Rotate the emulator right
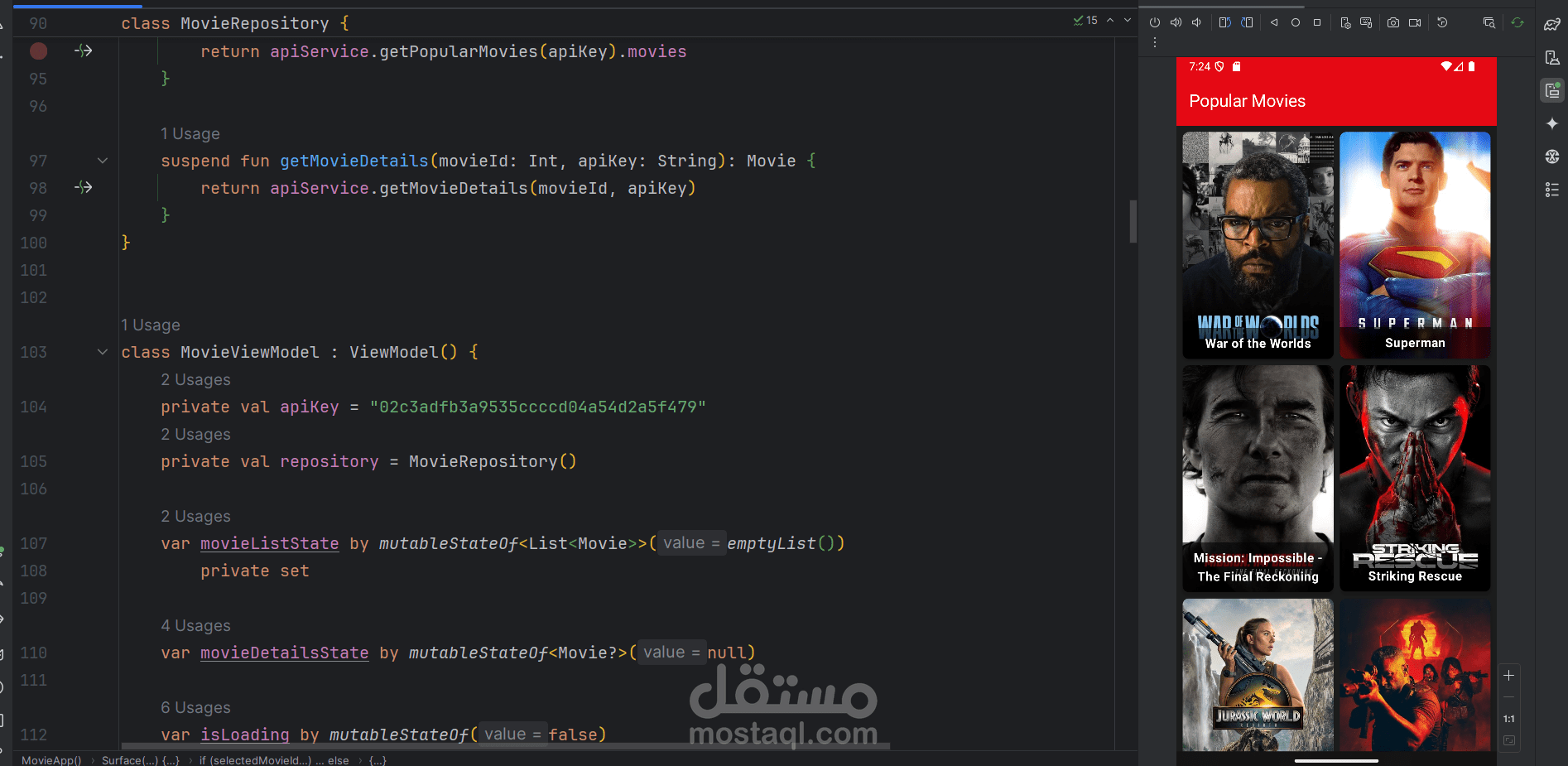 [1247, 22]
